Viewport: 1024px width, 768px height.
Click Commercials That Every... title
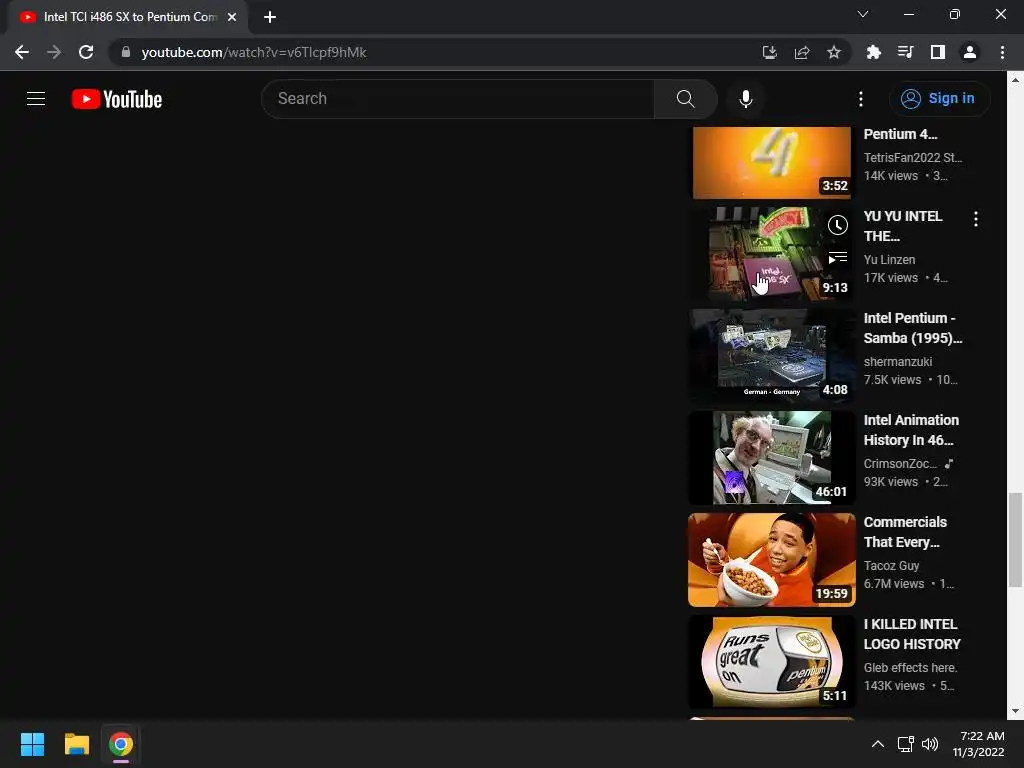[905, 532]
